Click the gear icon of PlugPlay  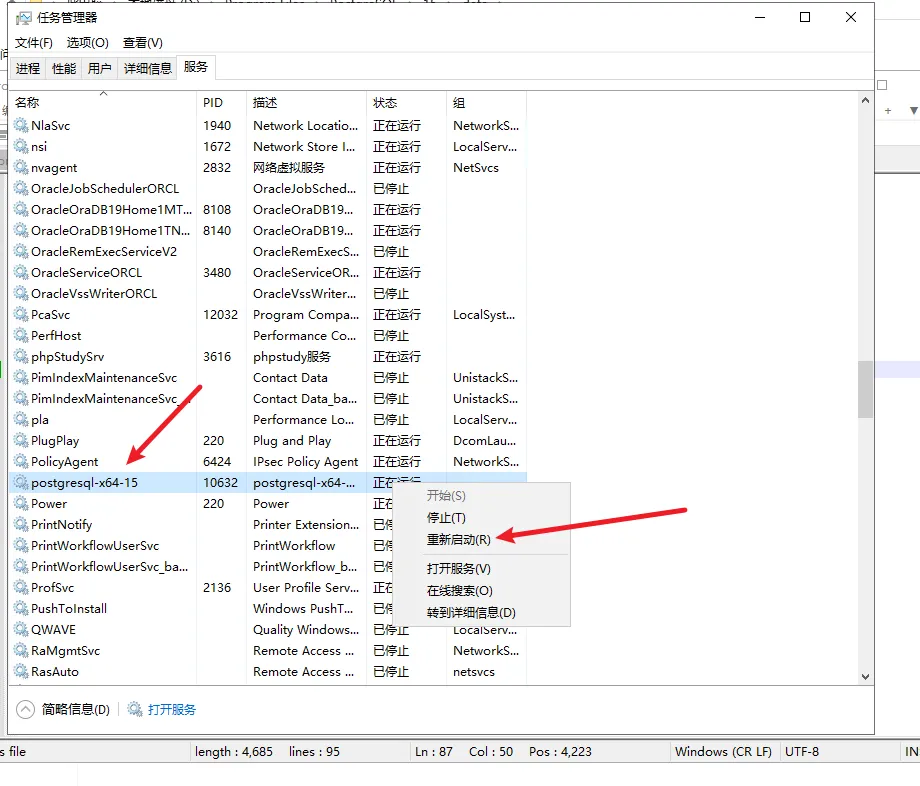pos(21,440)
